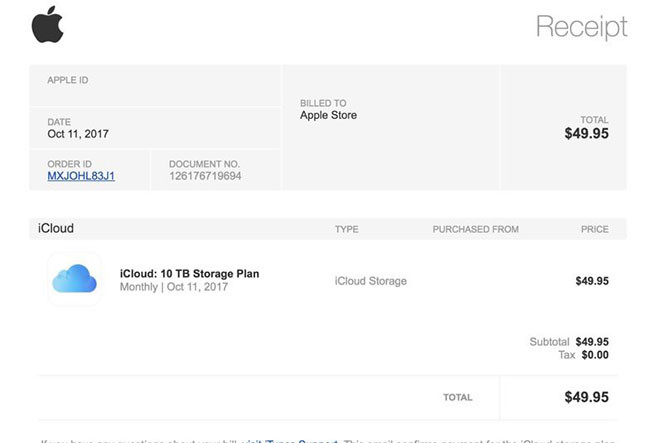The height and width of the screenshot is (443, 665).
Task: Click the iCloud section header
Action: [56, 228]
